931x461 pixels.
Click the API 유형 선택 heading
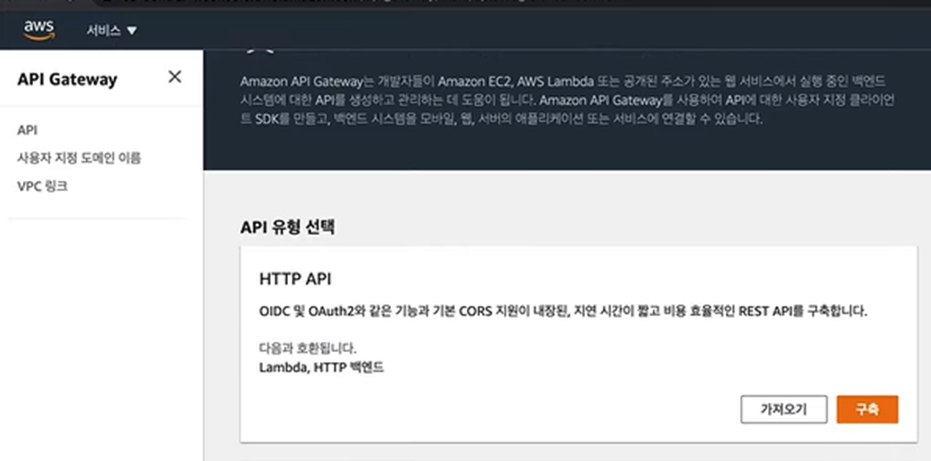[287, 227]
